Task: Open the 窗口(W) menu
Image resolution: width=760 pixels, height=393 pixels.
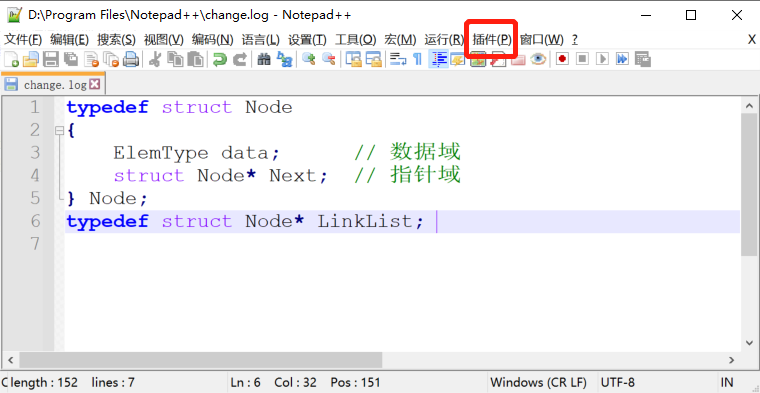Action: [x=541, y=39]
